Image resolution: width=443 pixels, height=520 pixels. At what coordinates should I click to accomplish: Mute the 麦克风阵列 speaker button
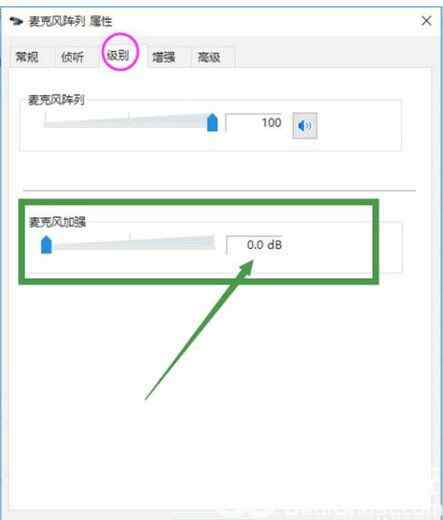305,125
